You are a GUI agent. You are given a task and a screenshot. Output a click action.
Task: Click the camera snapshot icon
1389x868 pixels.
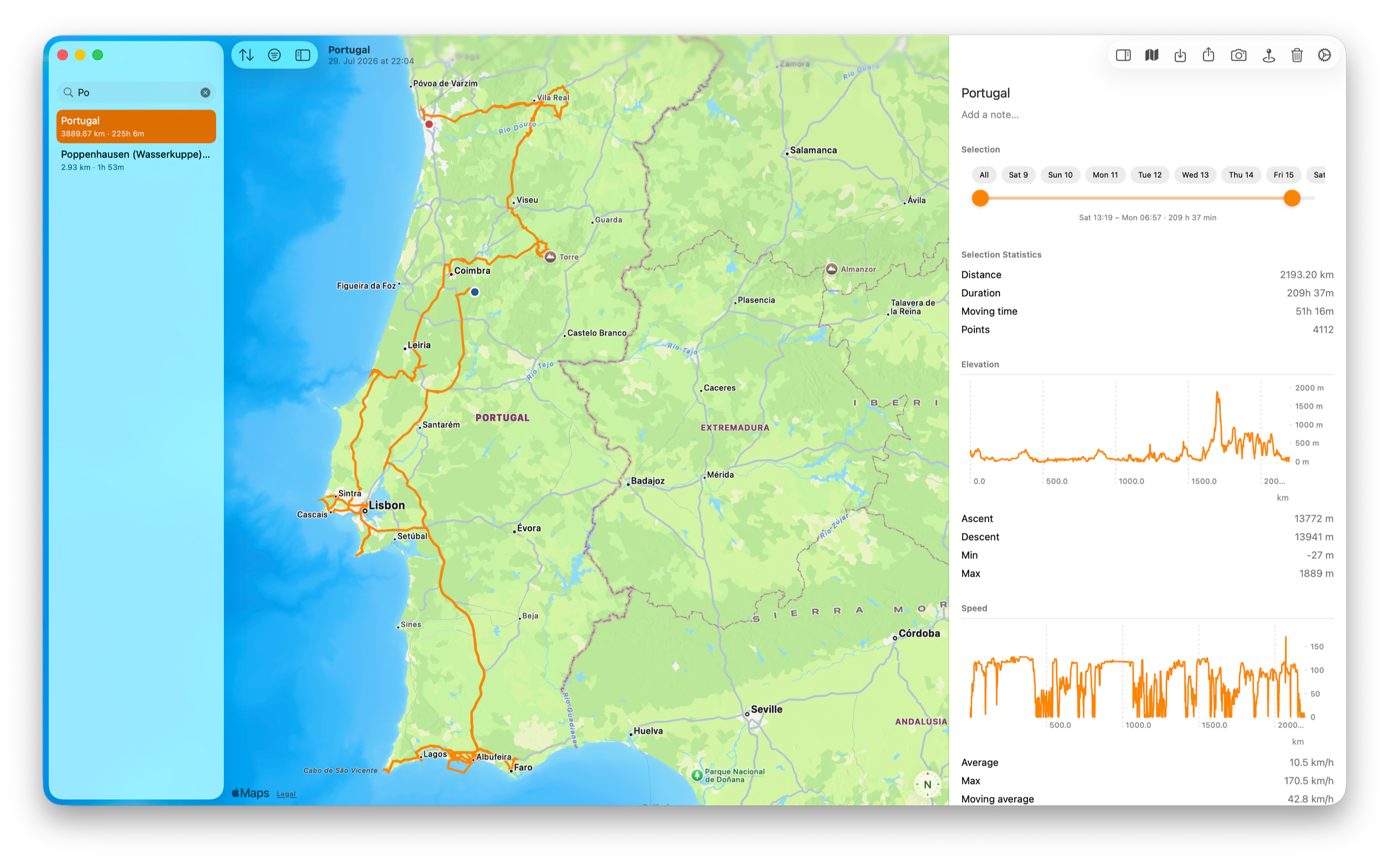1239,55
